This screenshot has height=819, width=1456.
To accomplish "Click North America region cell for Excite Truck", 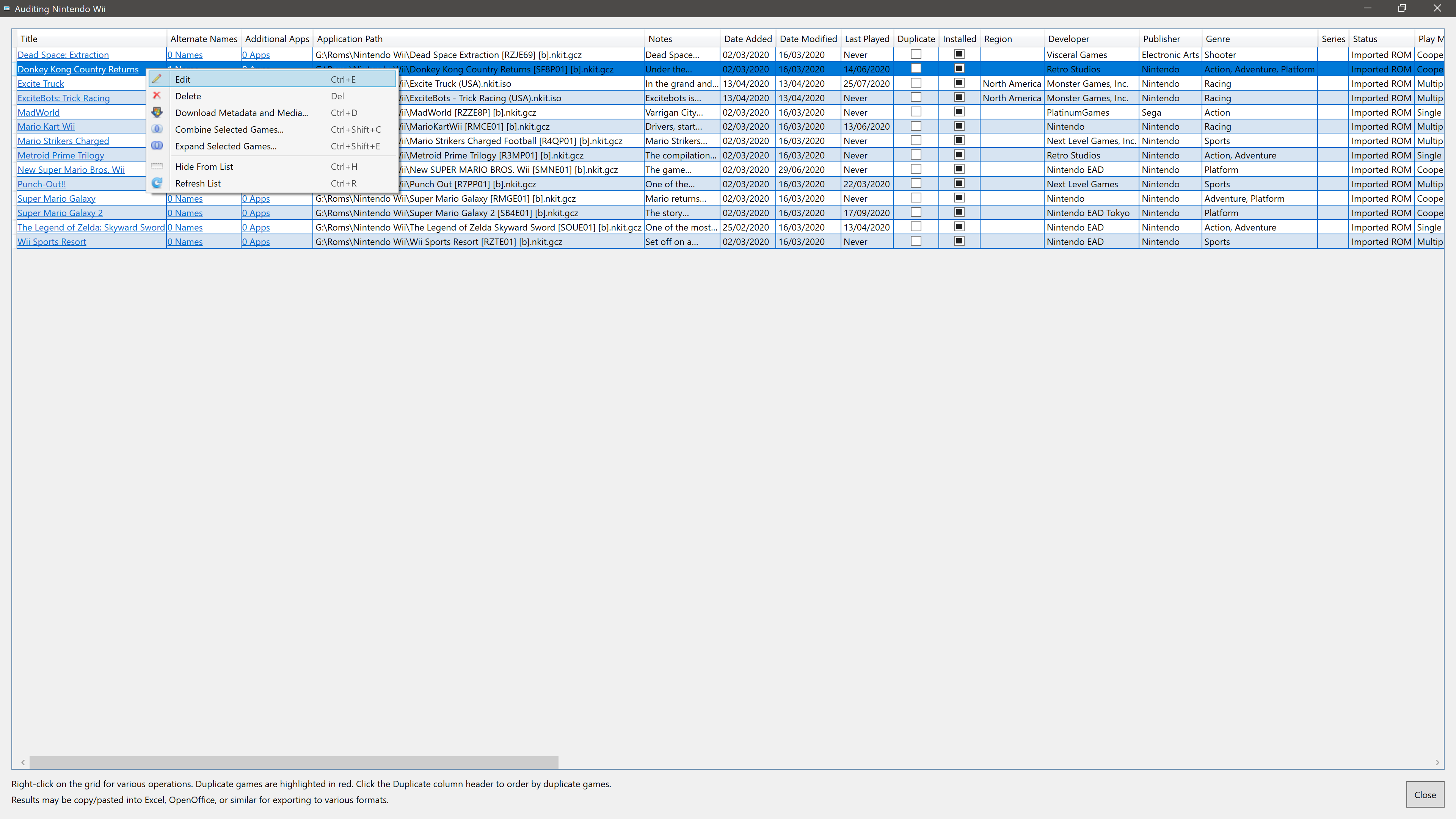I will point(1012,84).
